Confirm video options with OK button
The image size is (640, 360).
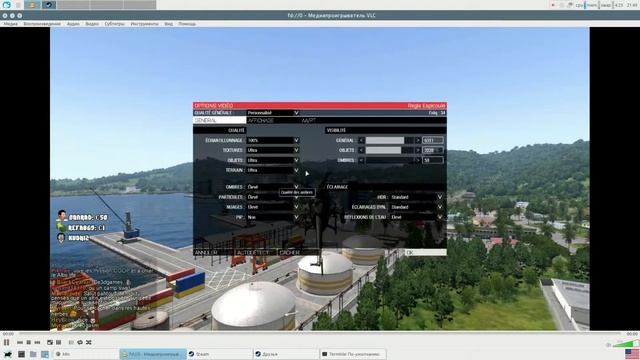pos(425,253)
